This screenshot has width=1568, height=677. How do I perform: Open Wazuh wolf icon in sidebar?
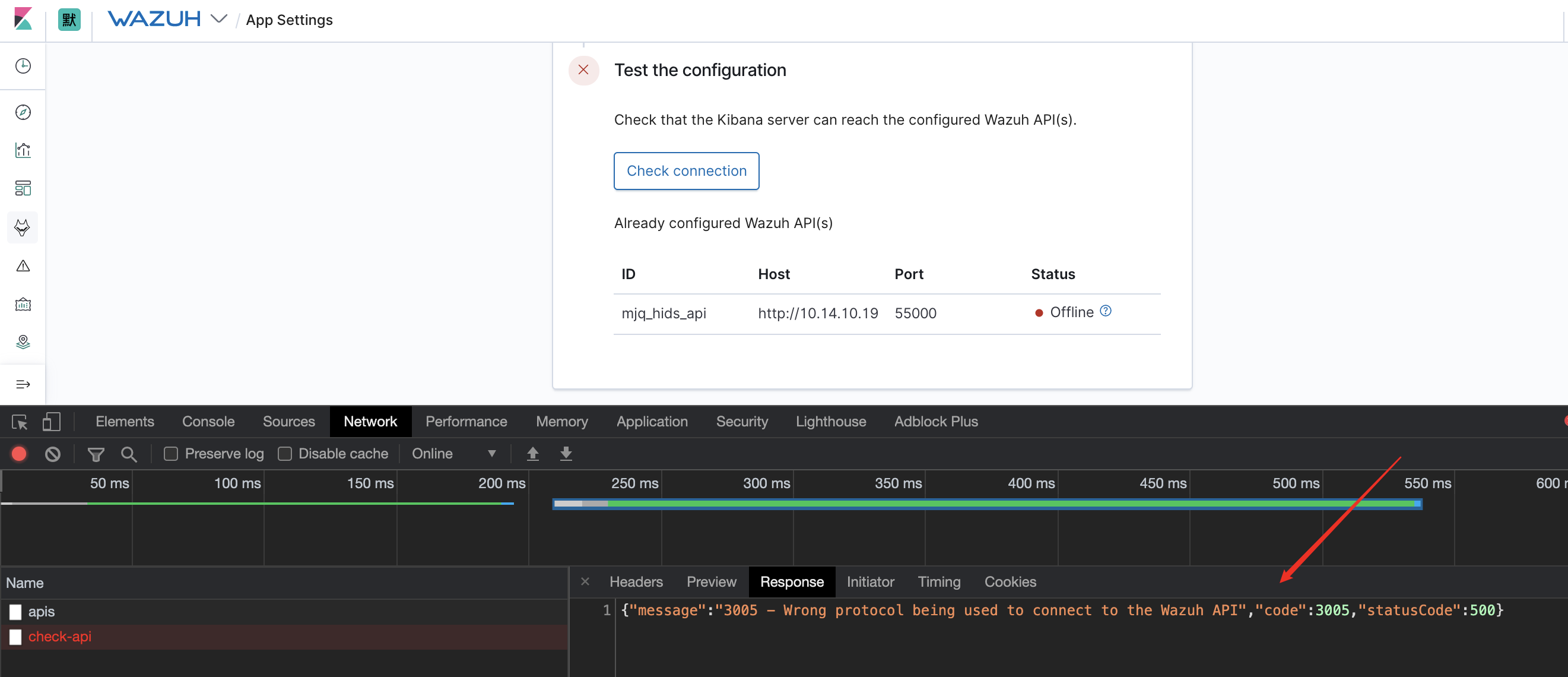(x=23, y=227)
